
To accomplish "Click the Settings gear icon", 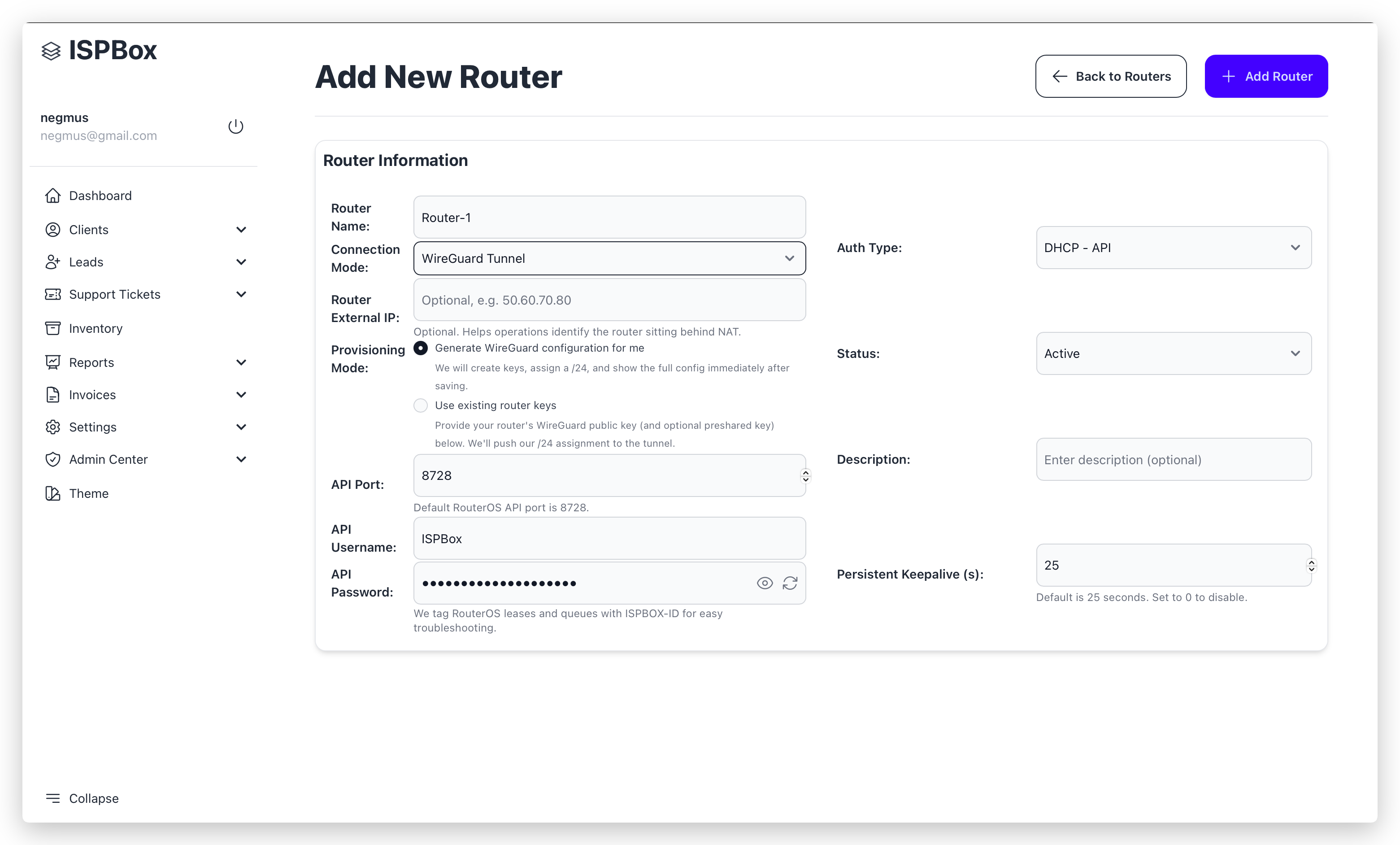I will click(53, 427).
